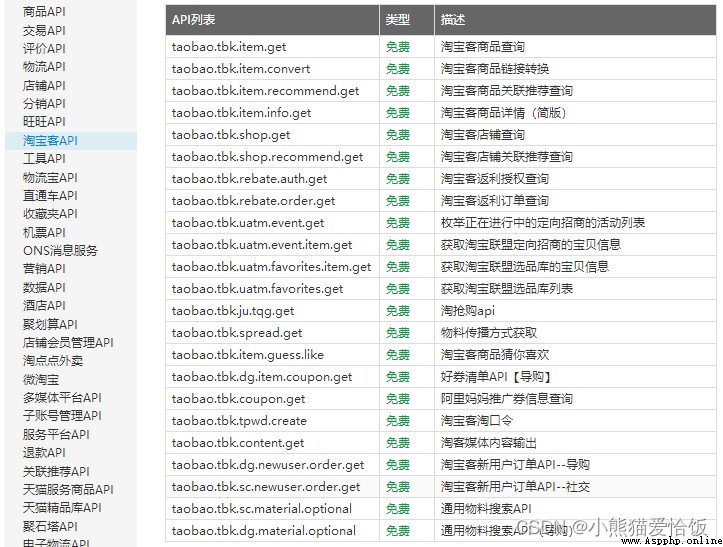Open taobao.tbk.shop.get API
The image size is (723, 547).
(231, 135)
